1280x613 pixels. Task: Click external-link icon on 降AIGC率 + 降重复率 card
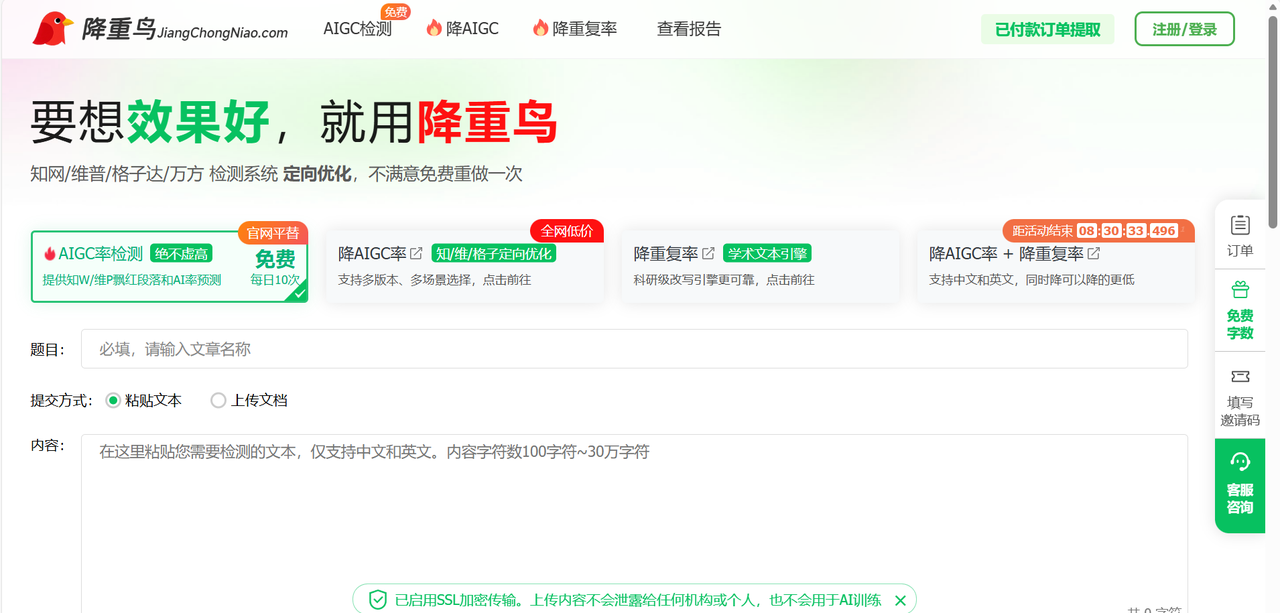(x=1094, y=253)
